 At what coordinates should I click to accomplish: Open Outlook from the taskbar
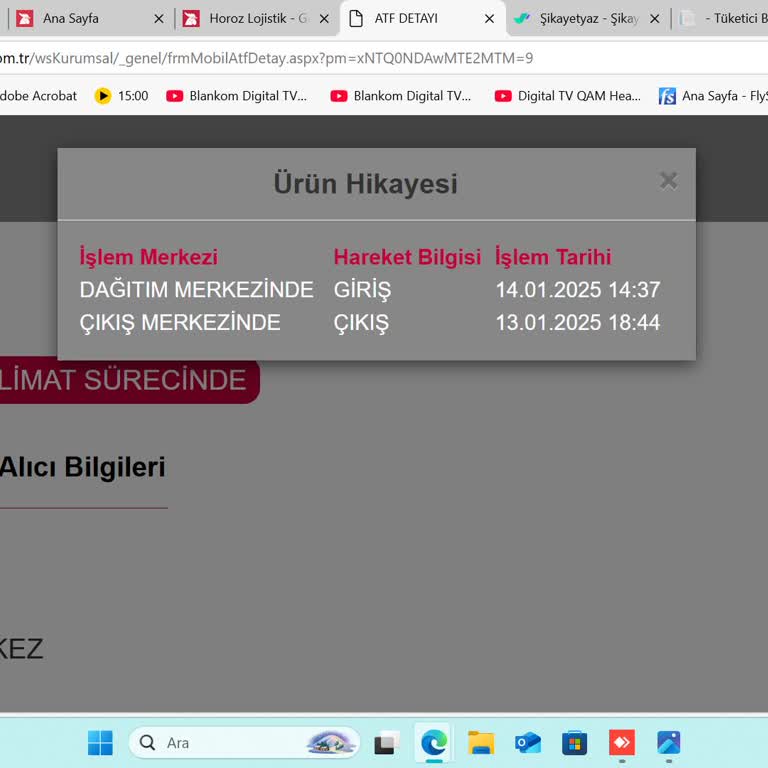528,743
